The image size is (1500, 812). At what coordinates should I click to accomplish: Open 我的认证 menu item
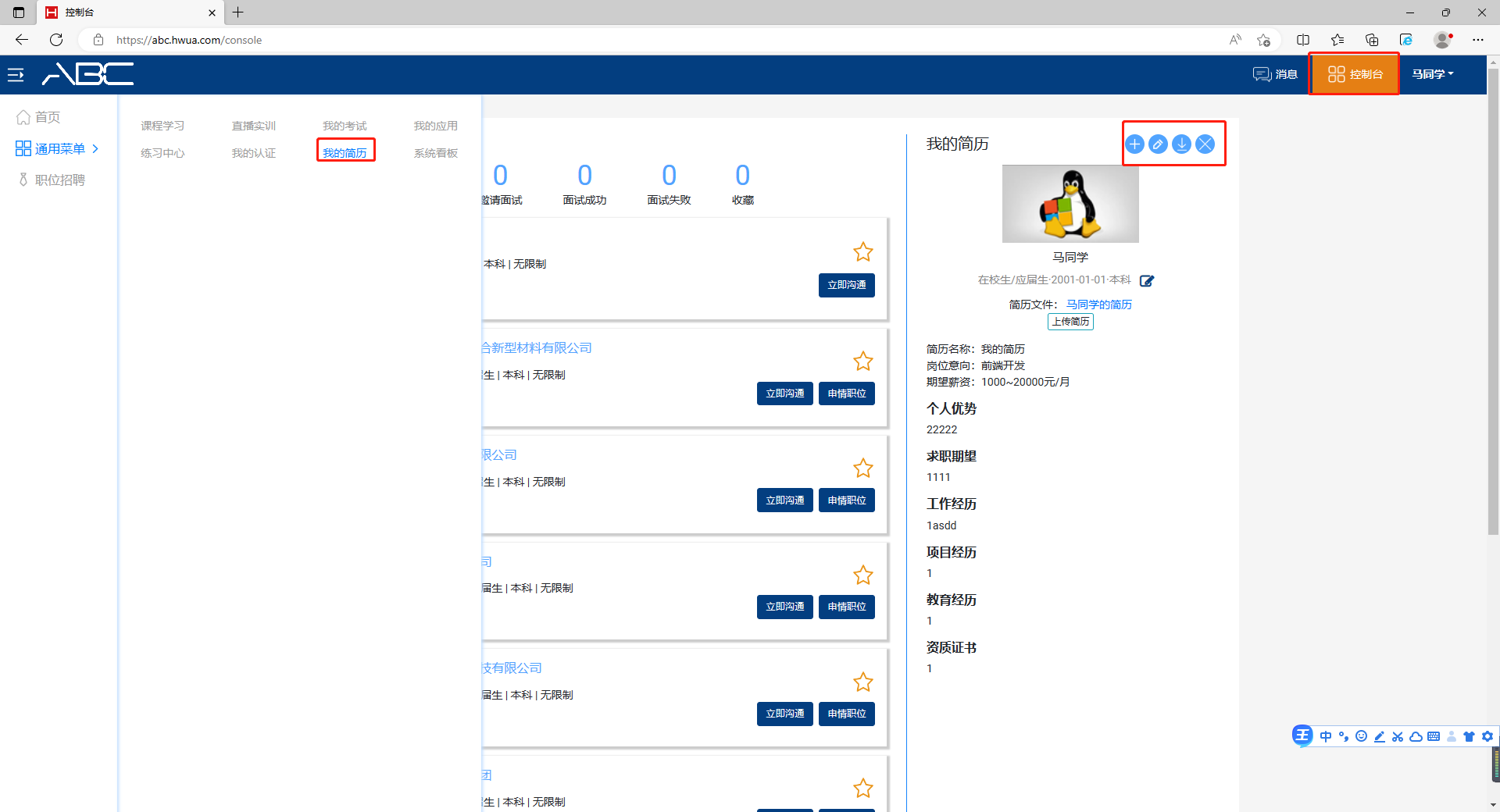[x=254, y=153]
